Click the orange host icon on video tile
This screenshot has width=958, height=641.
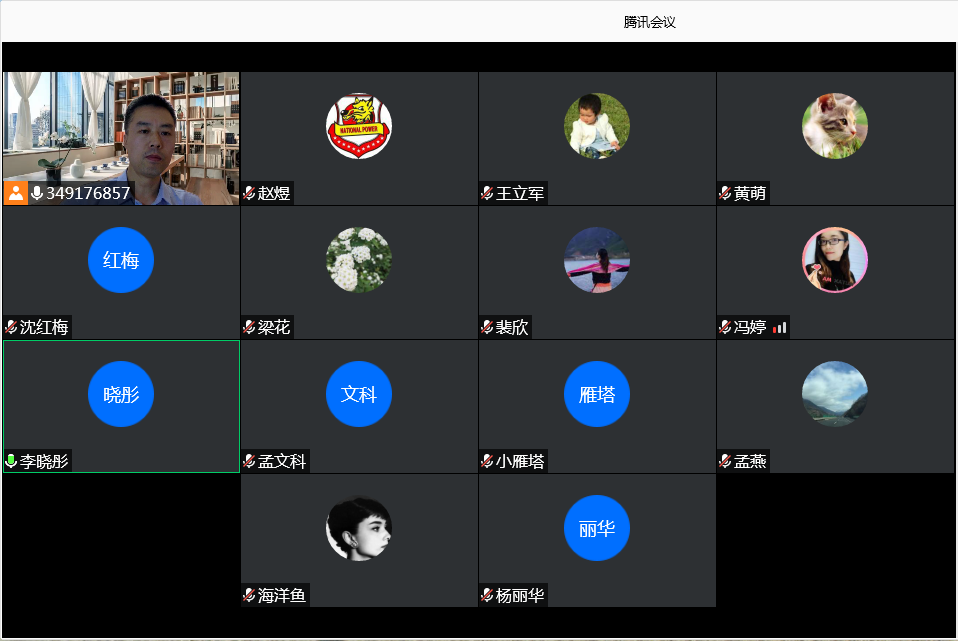pyautogui.click(x=16, y=193)
